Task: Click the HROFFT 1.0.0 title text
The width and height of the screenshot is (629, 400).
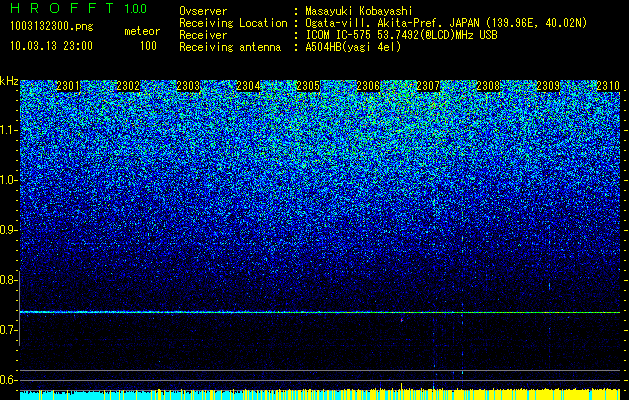Action: pyautogui.click(x=79, y=8)
